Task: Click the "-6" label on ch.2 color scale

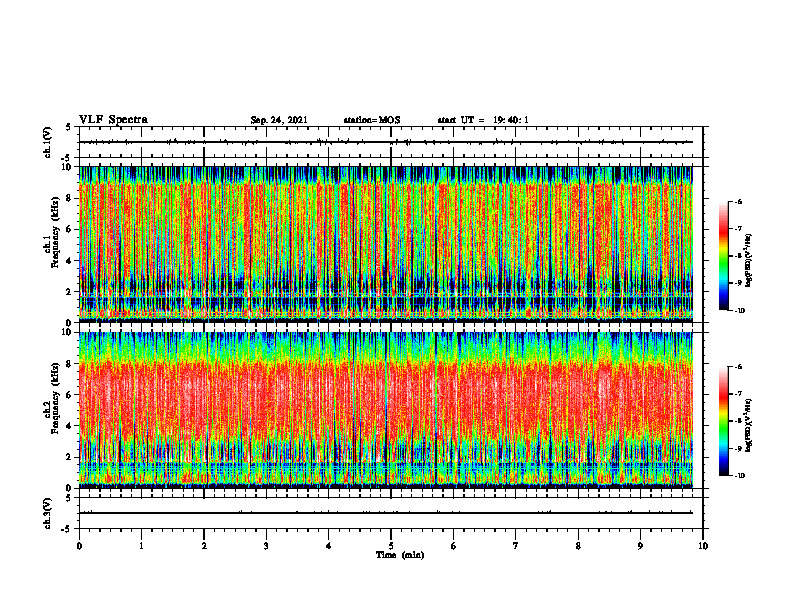Action: 738,367
